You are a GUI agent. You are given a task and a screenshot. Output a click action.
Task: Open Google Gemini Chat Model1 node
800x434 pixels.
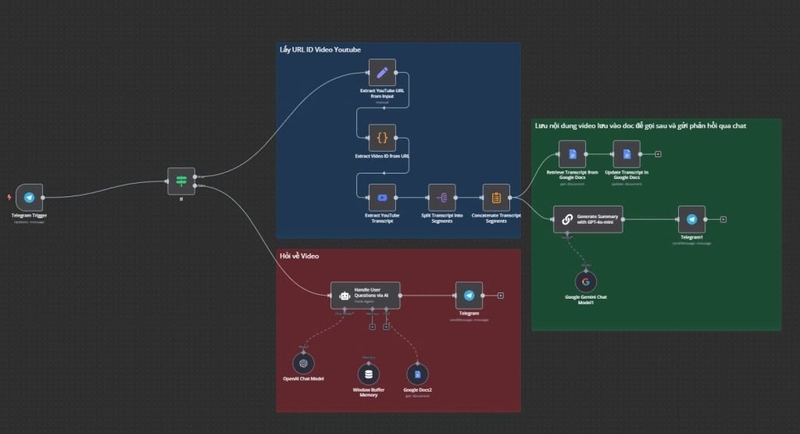point(586,282)
